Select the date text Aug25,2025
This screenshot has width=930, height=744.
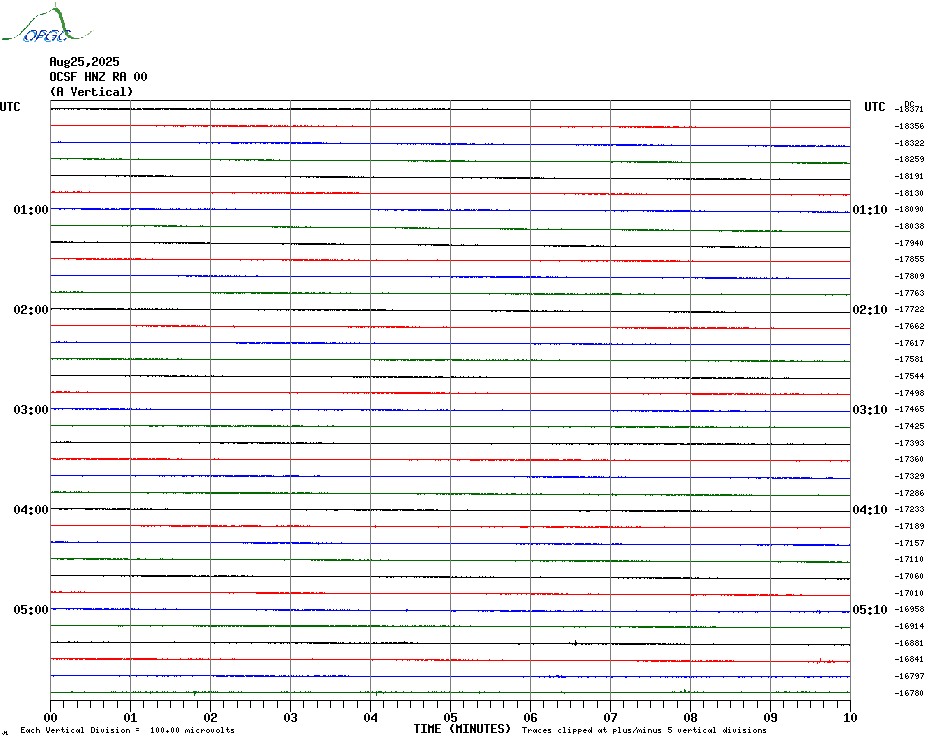pos(84,62)
